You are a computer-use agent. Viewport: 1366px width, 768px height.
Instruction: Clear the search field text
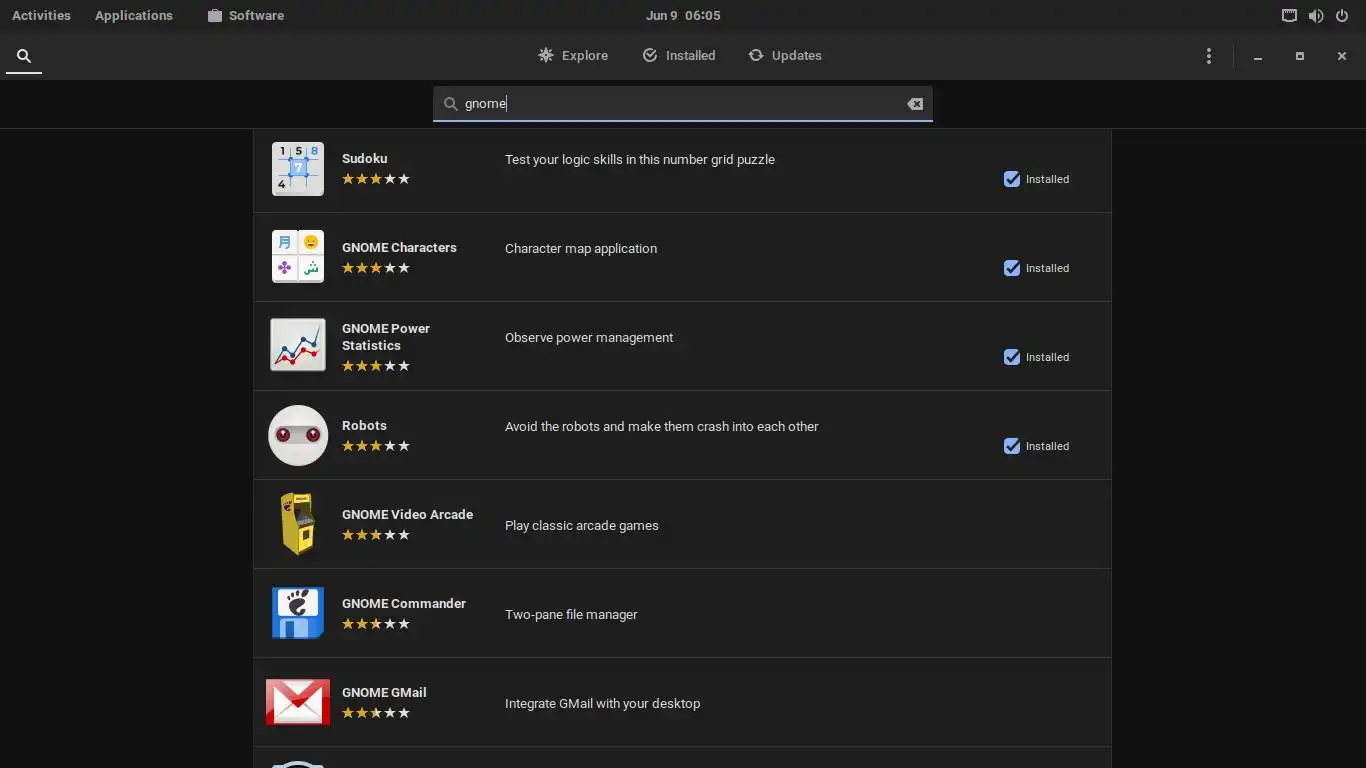[x=915, y=104]
